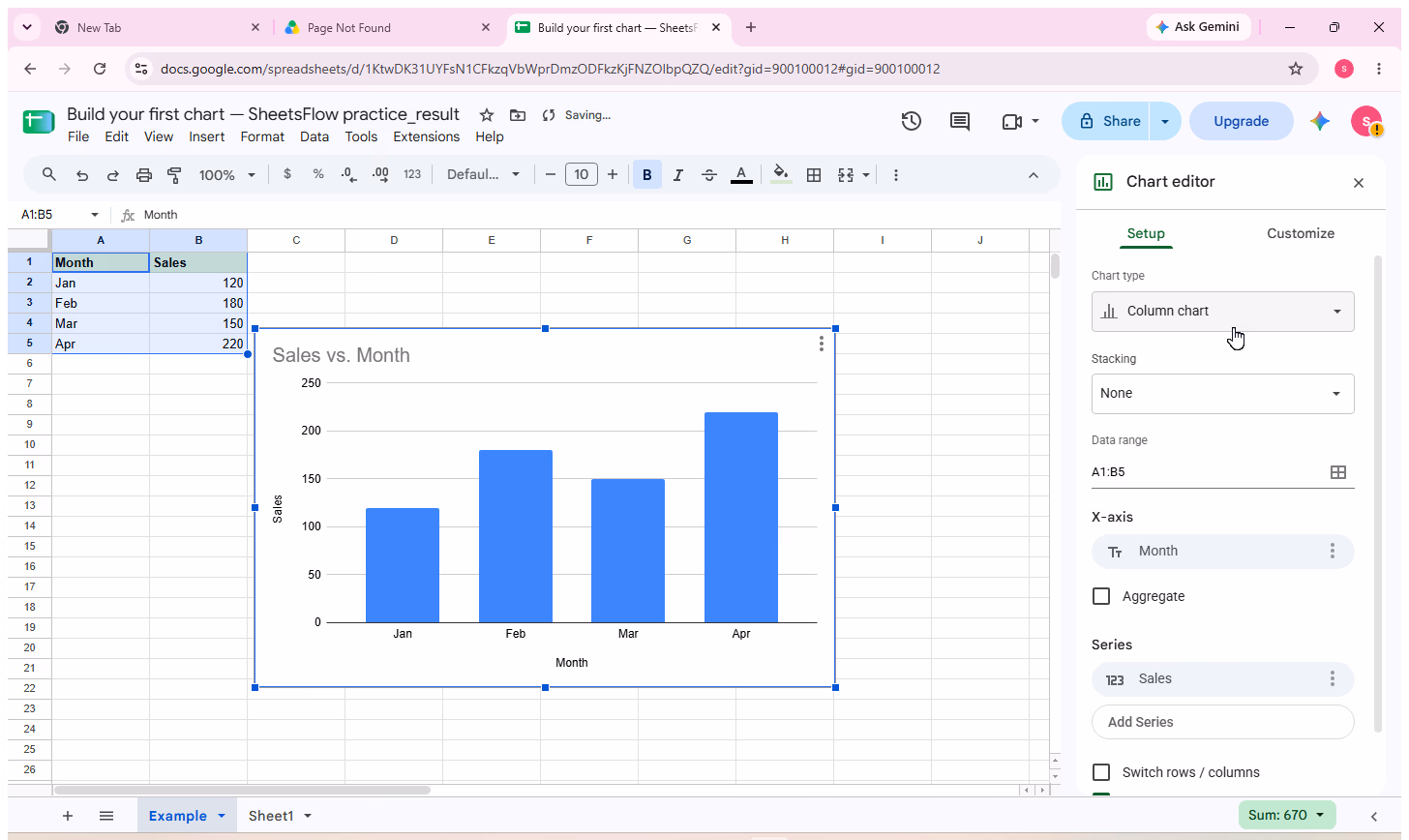Viewport: 1409px width, 840px height.
Task: Open the Stacking dropdown
Action: pyautogui.click(x=1223, y=394)
